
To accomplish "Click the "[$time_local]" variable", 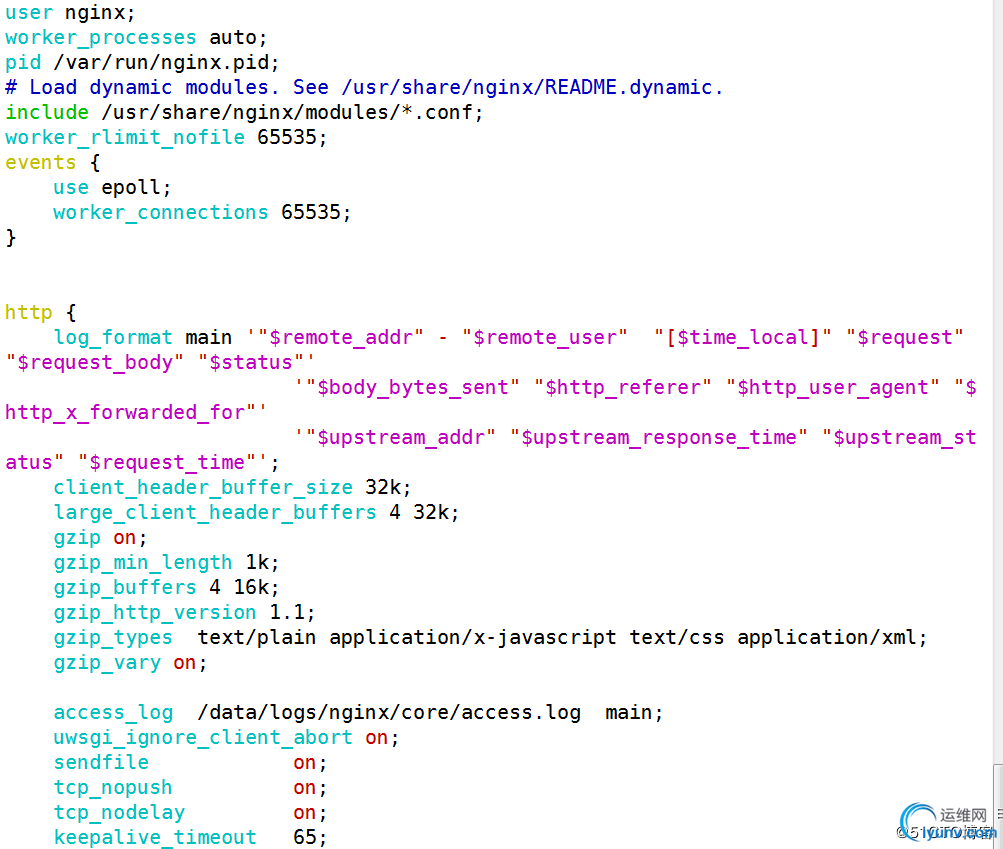I will pos(743,337).
